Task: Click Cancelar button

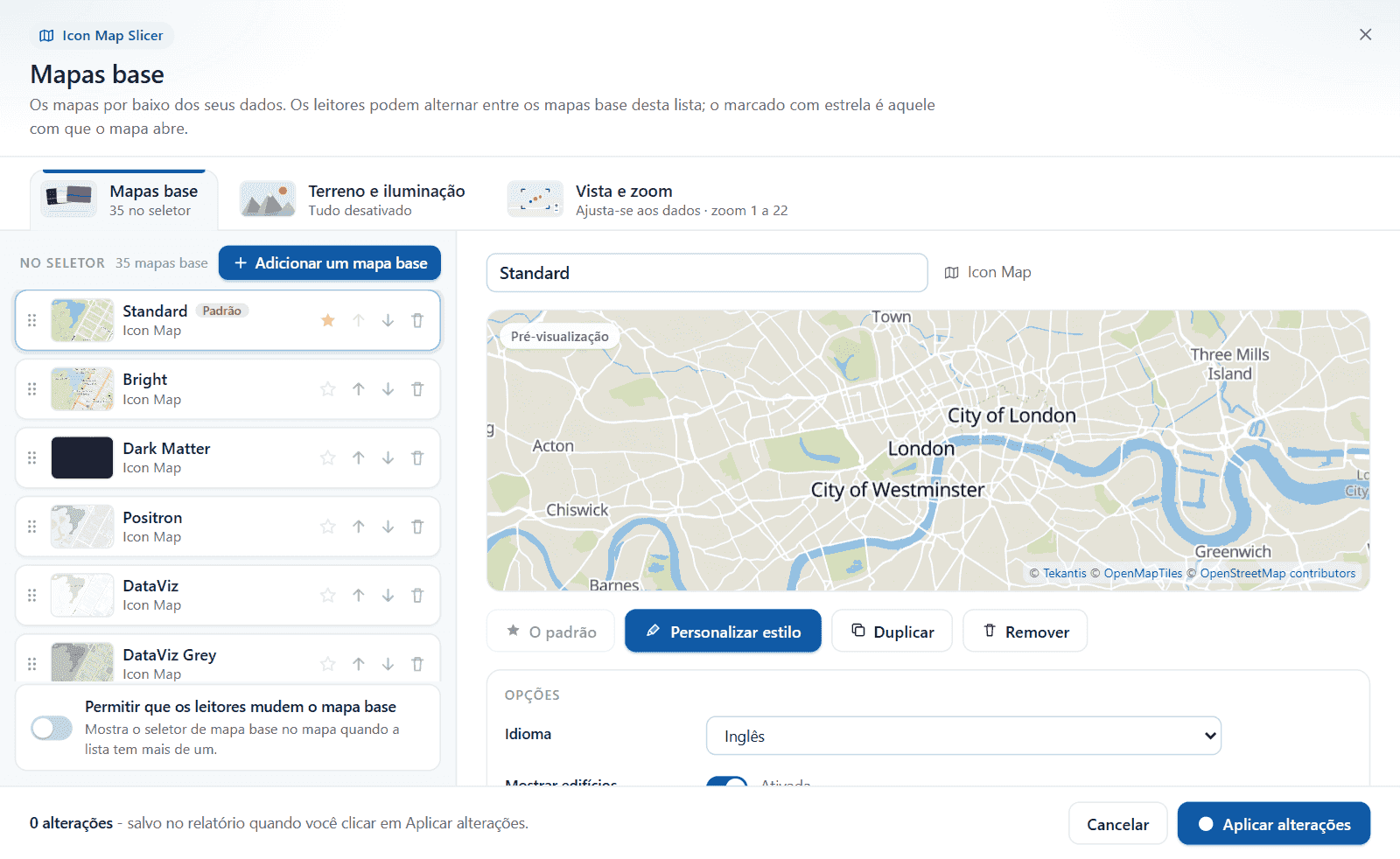Action: [1118, 824]
